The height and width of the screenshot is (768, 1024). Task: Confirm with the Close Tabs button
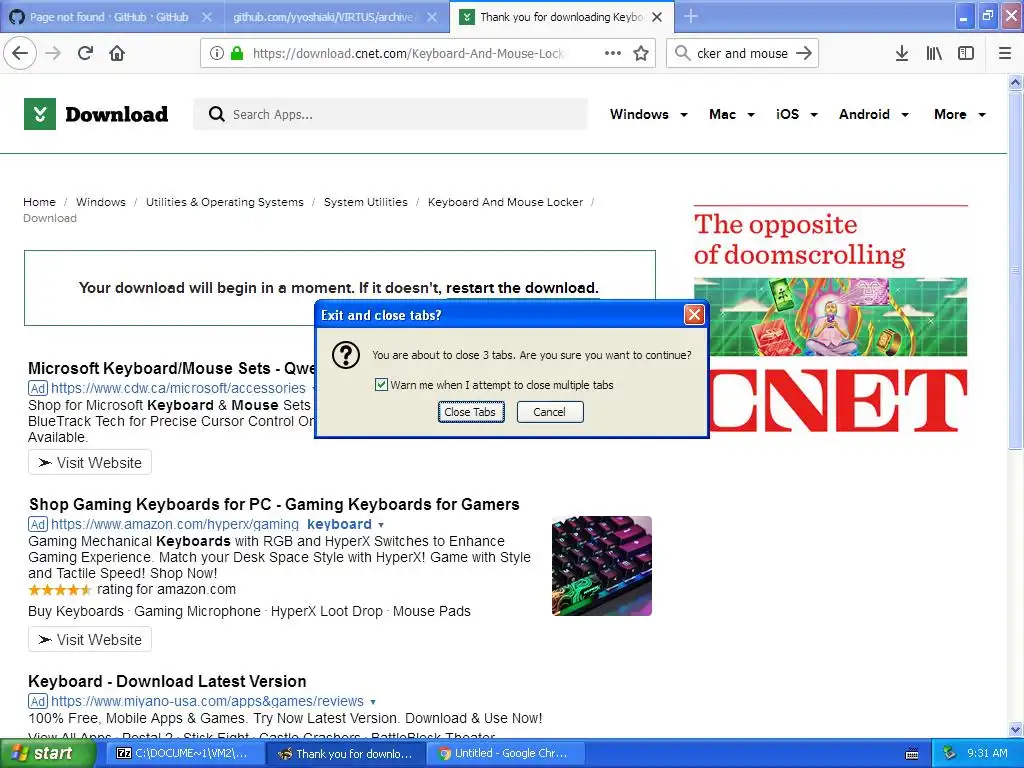pyautogui.click(x=471, y=412)
